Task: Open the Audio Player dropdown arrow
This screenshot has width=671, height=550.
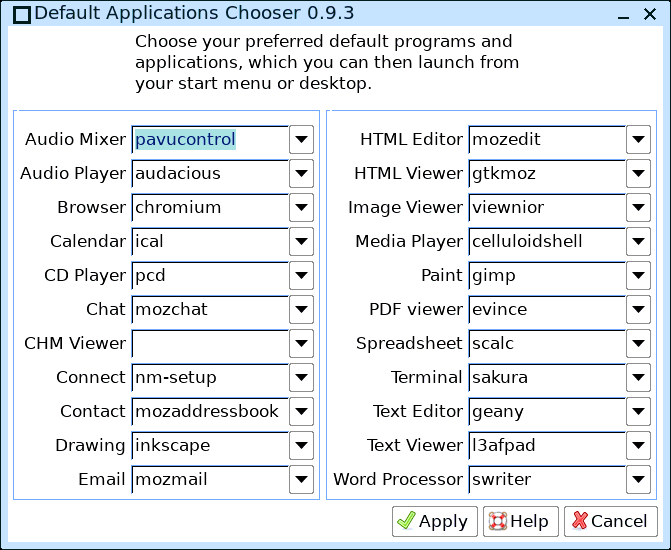Action: pos(301,173)
